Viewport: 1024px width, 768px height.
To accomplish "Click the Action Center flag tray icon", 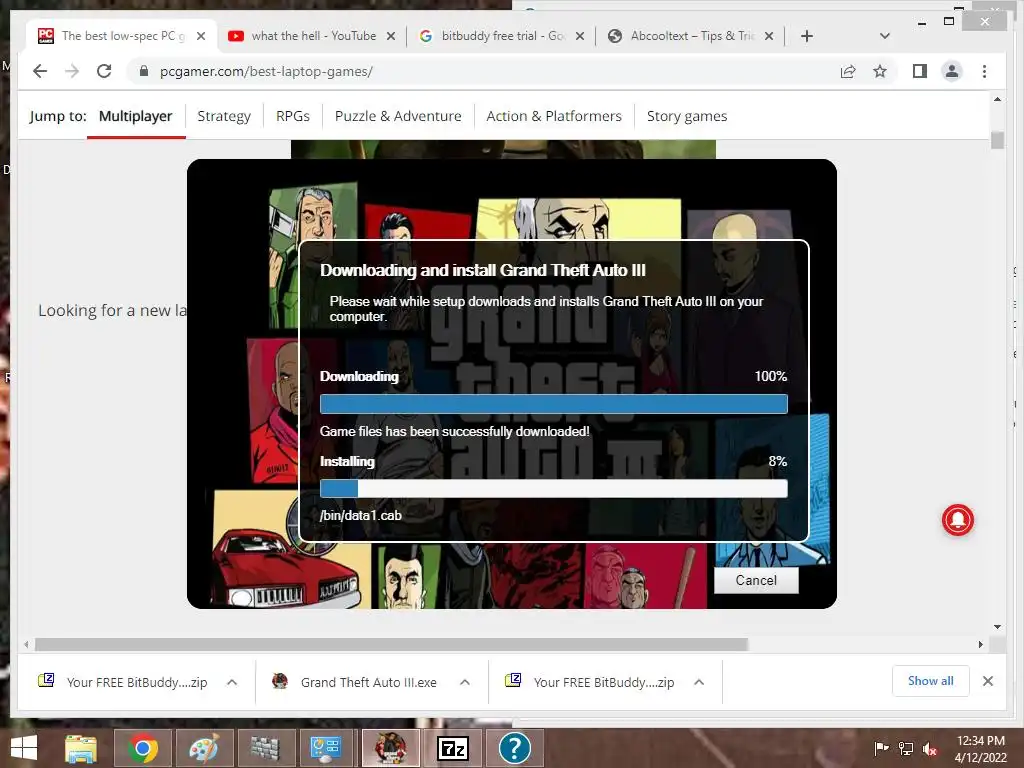I will 881,748.
